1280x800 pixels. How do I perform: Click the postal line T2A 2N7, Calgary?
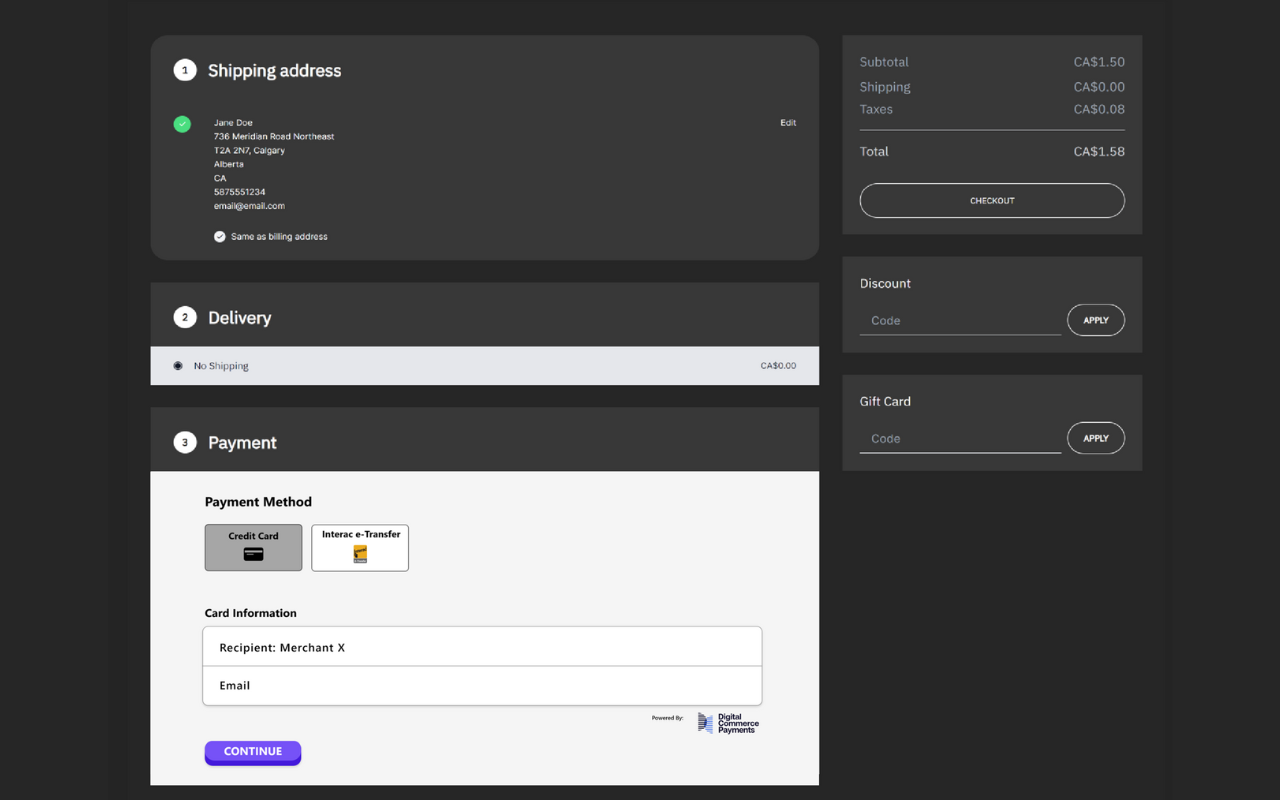249,151
